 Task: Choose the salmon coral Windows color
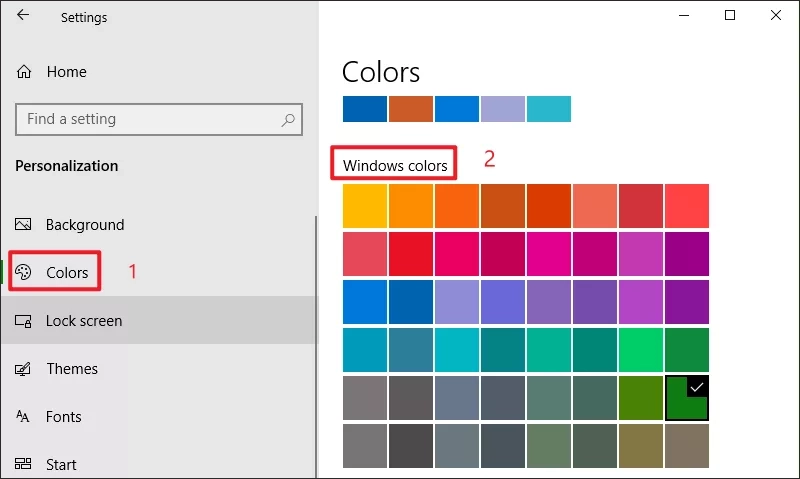[x=594, y=206]
